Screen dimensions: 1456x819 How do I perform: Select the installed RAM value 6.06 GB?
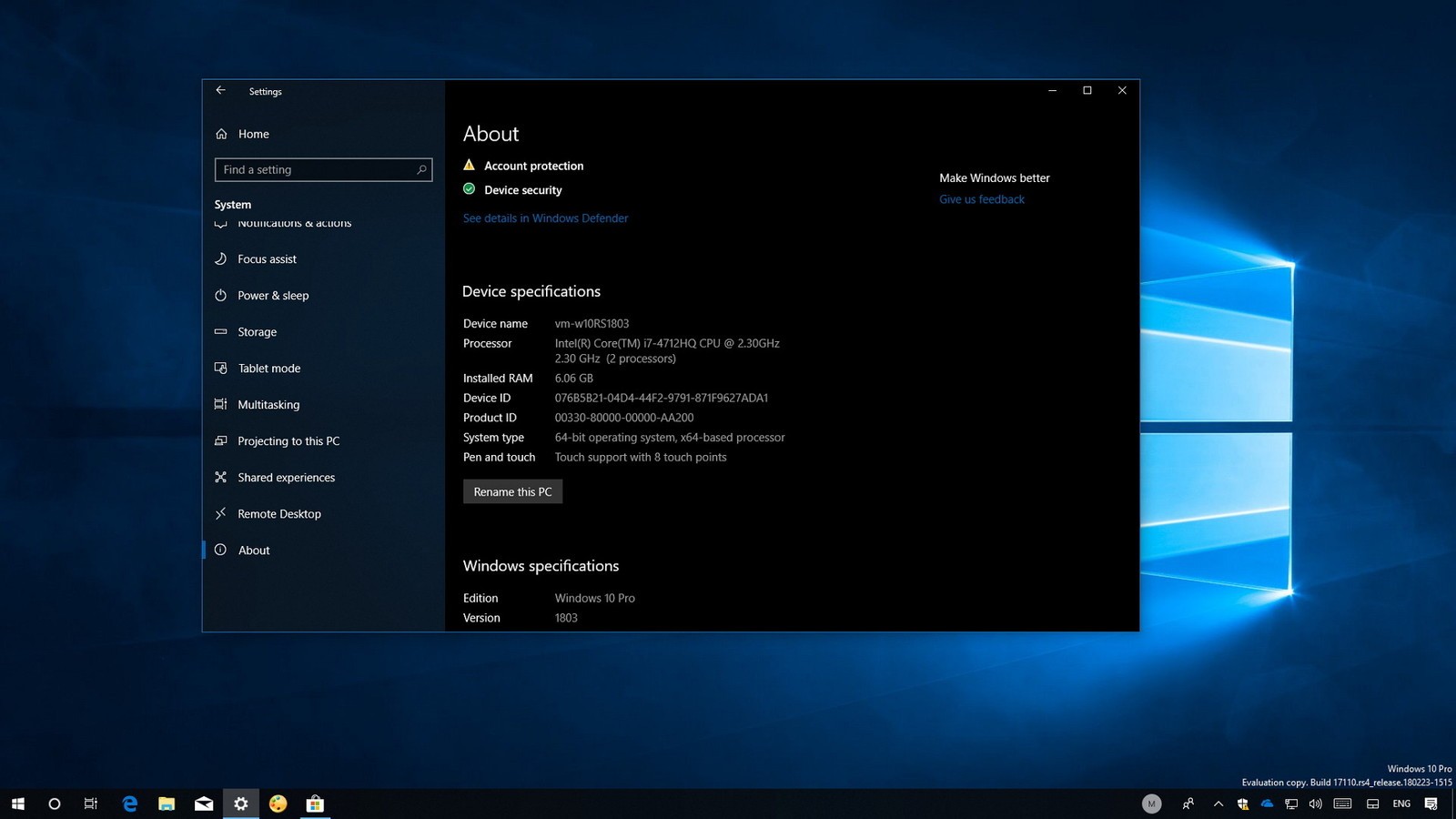573,378
